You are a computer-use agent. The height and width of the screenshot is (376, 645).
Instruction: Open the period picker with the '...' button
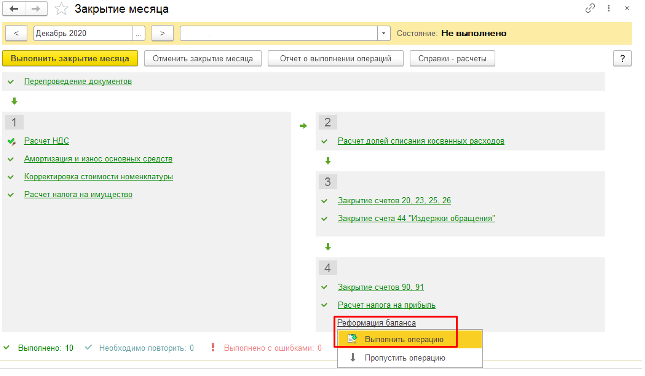click(x=139, y=33)
